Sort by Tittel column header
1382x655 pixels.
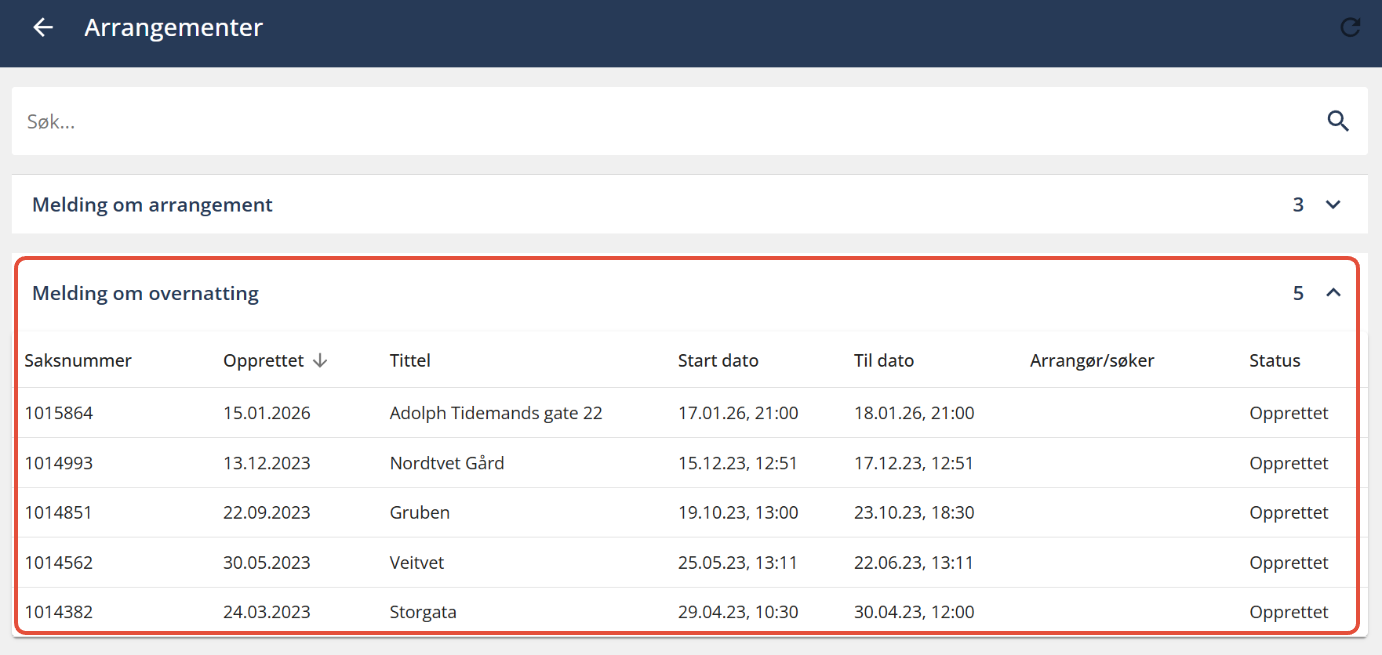(x=410, y=361)
